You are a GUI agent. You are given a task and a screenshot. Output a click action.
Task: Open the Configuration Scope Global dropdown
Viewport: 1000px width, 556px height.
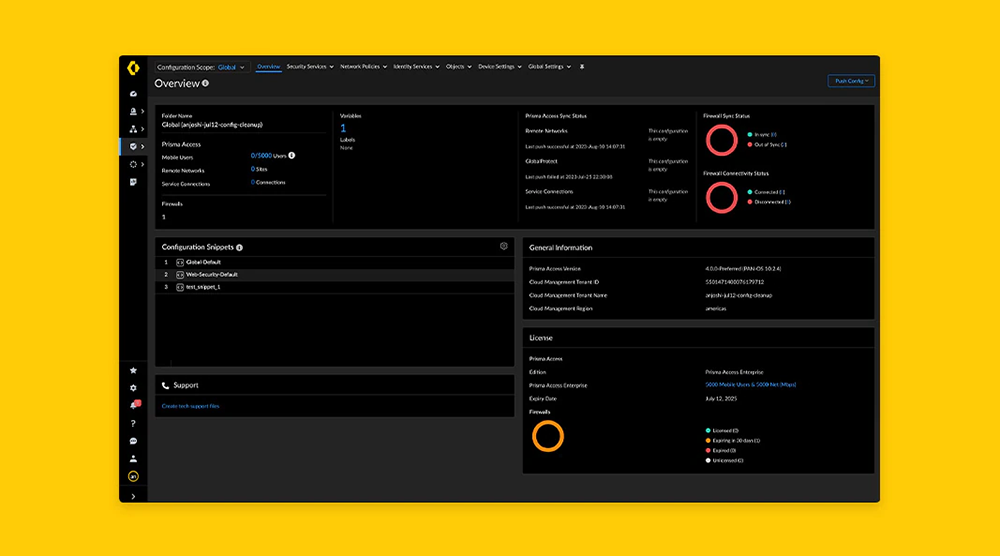(x=231, y=67)
